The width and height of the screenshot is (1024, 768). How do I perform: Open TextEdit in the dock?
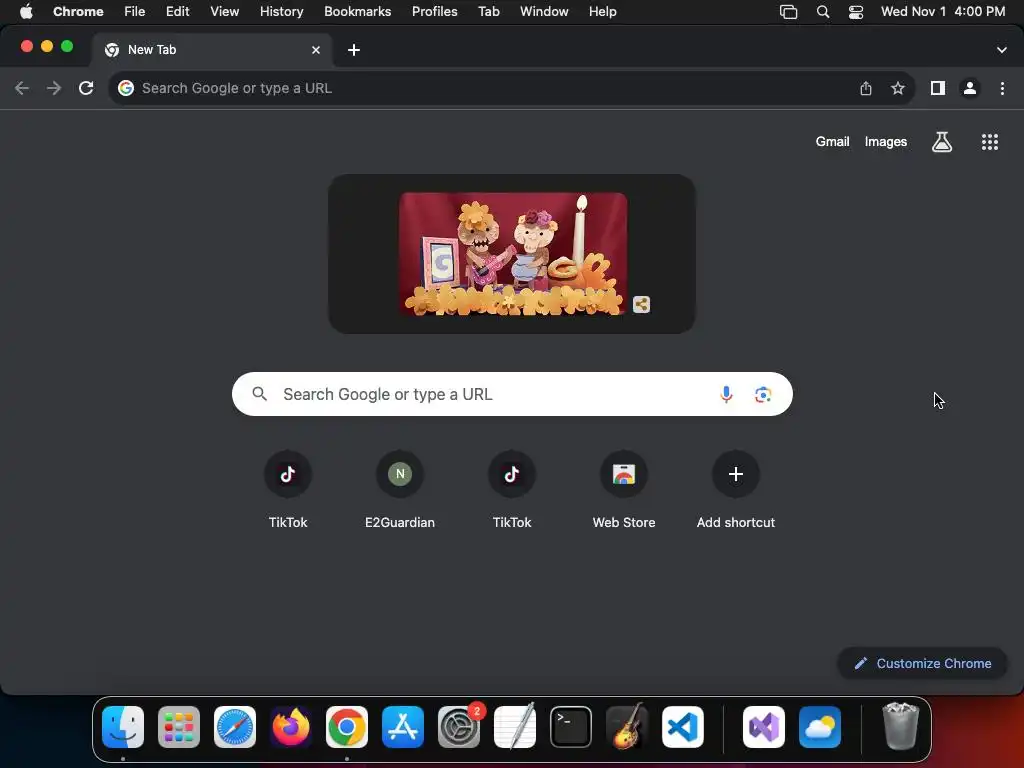pos(515,727)
